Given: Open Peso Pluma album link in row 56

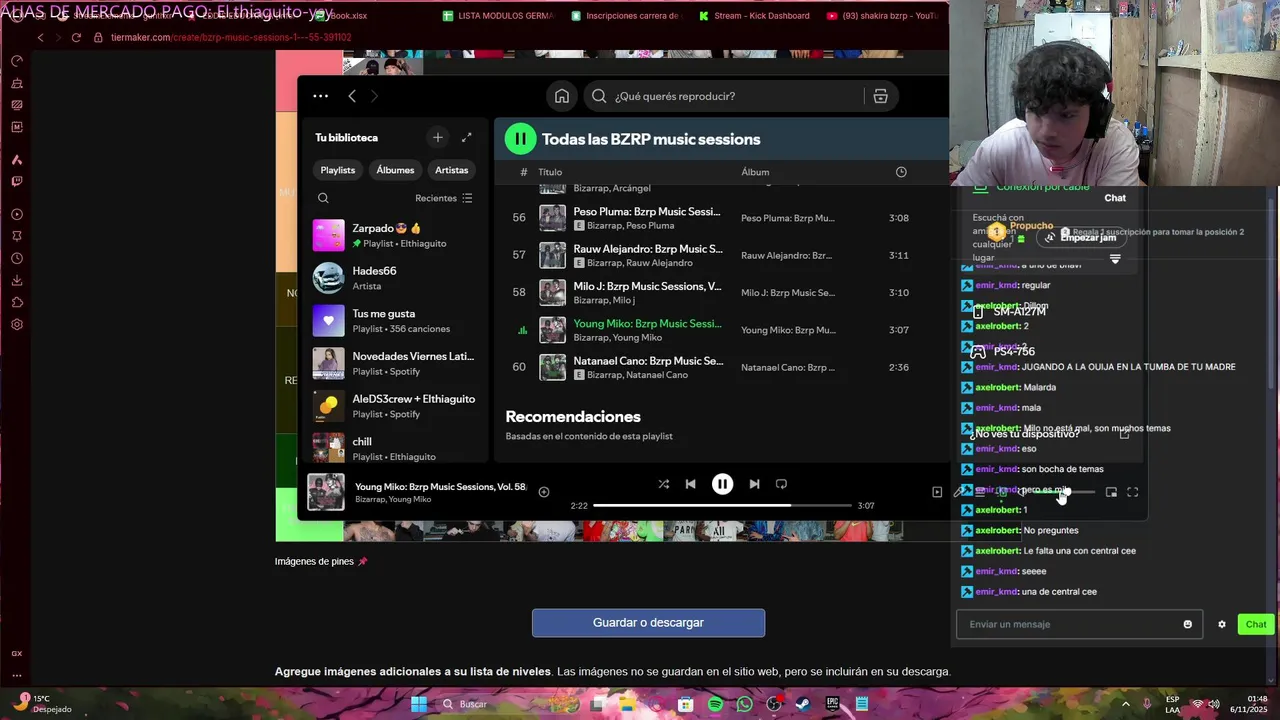Looking at the screenshot, I should [x=787, y=218].
